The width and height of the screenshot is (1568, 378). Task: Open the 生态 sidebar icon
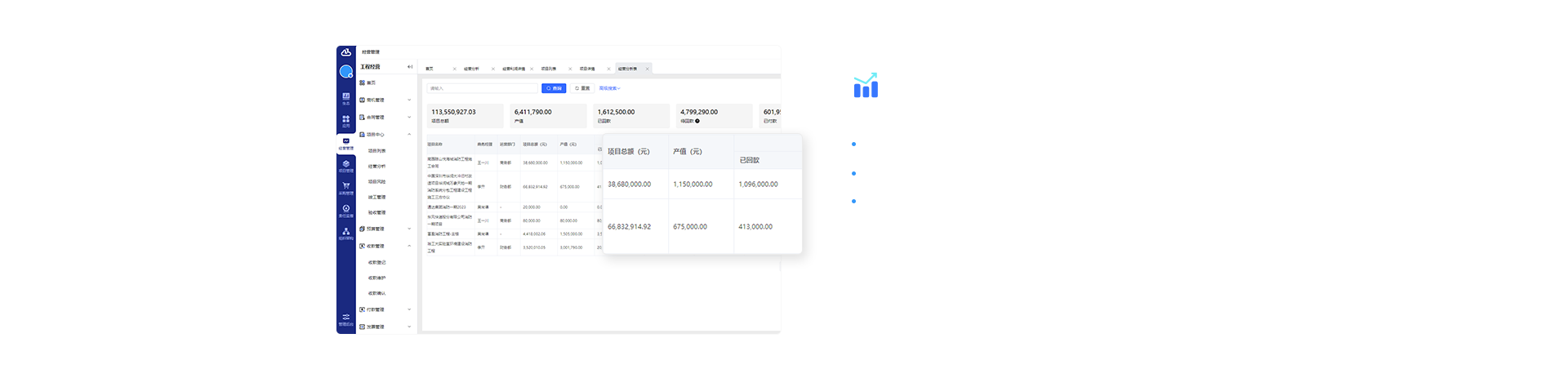pyautogui.click(x=346, y=98)
